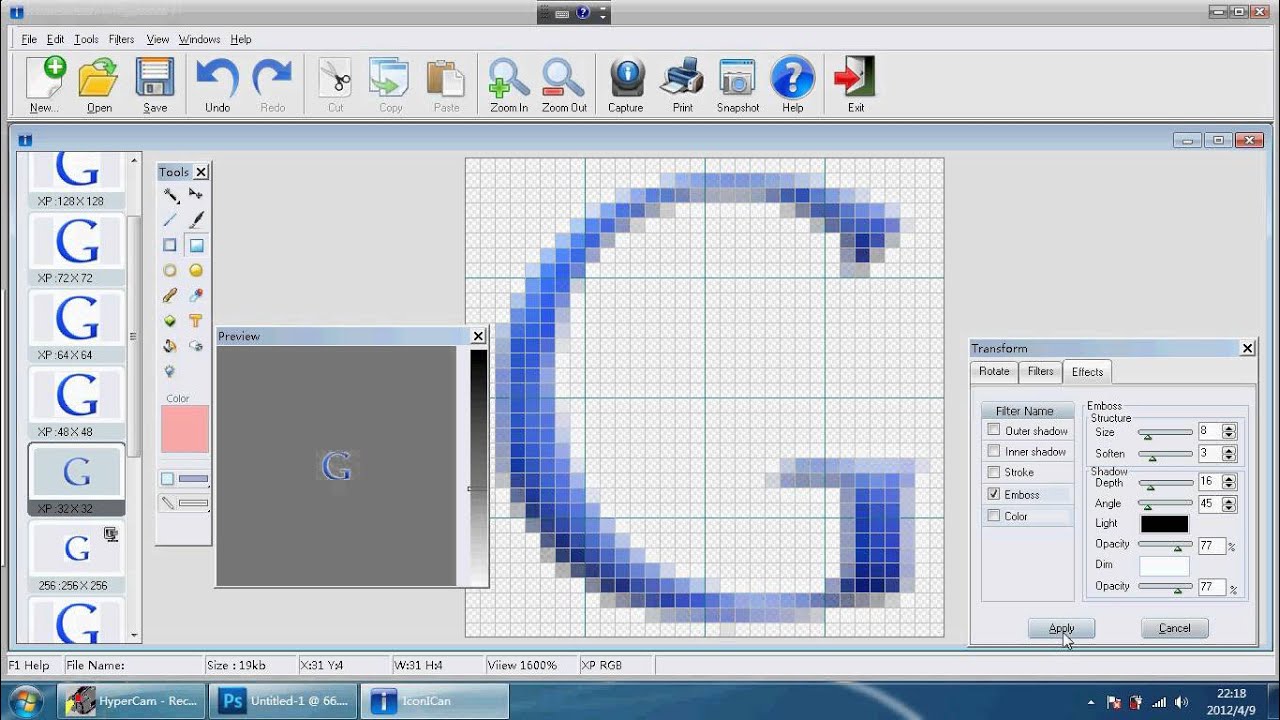The image size is (1280, 720).
Task: Close the Tools panel
Action: [201, 172]
